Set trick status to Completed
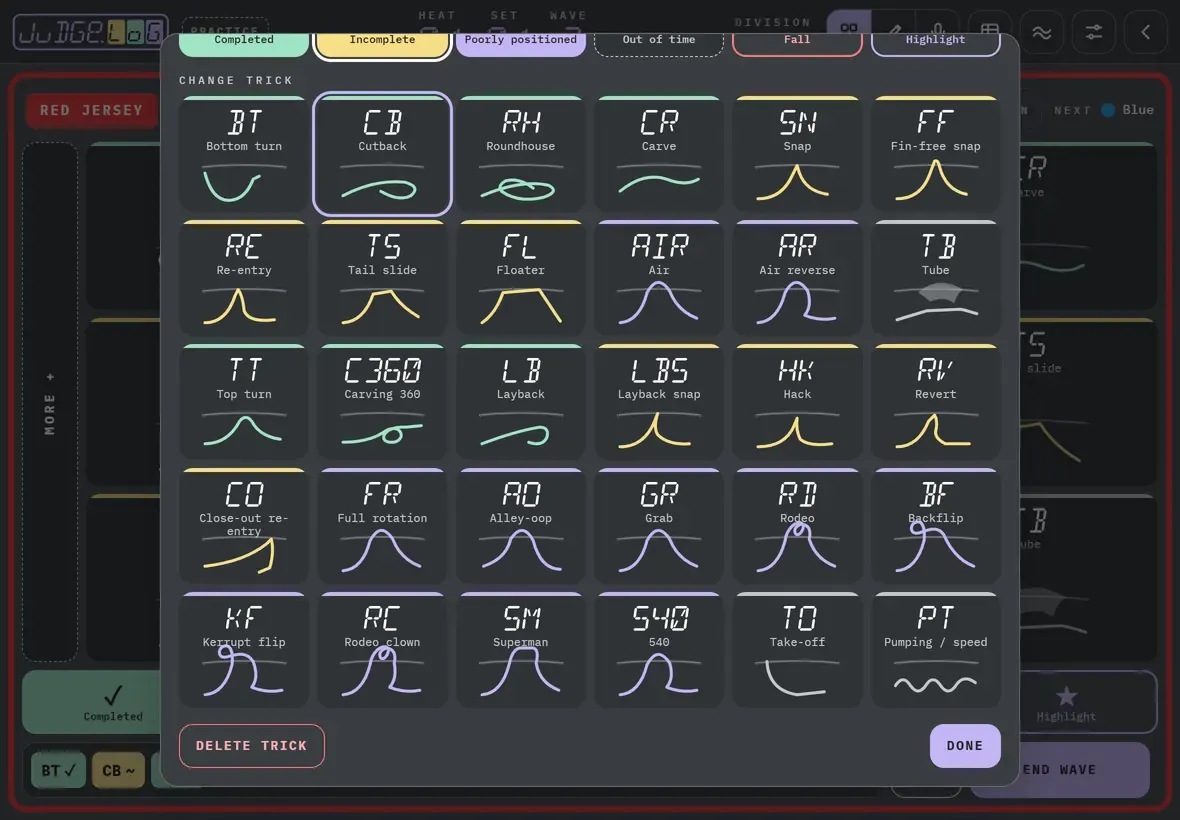Screen dimensions: 1180x820 point(244,43)
